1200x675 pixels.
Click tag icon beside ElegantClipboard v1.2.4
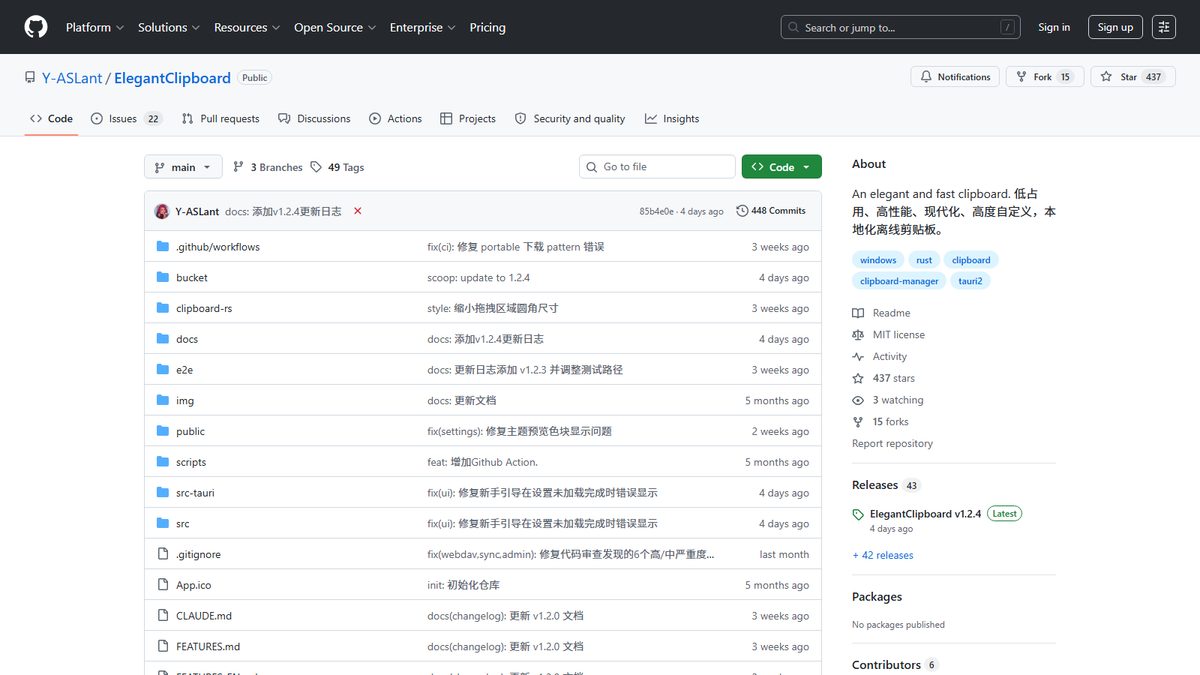(x=858, y=514)
